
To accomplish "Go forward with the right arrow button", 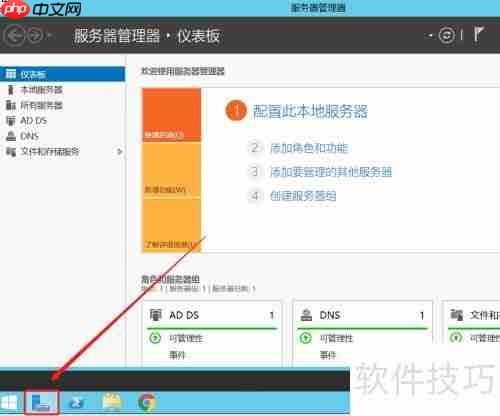I will pos(35,35).
